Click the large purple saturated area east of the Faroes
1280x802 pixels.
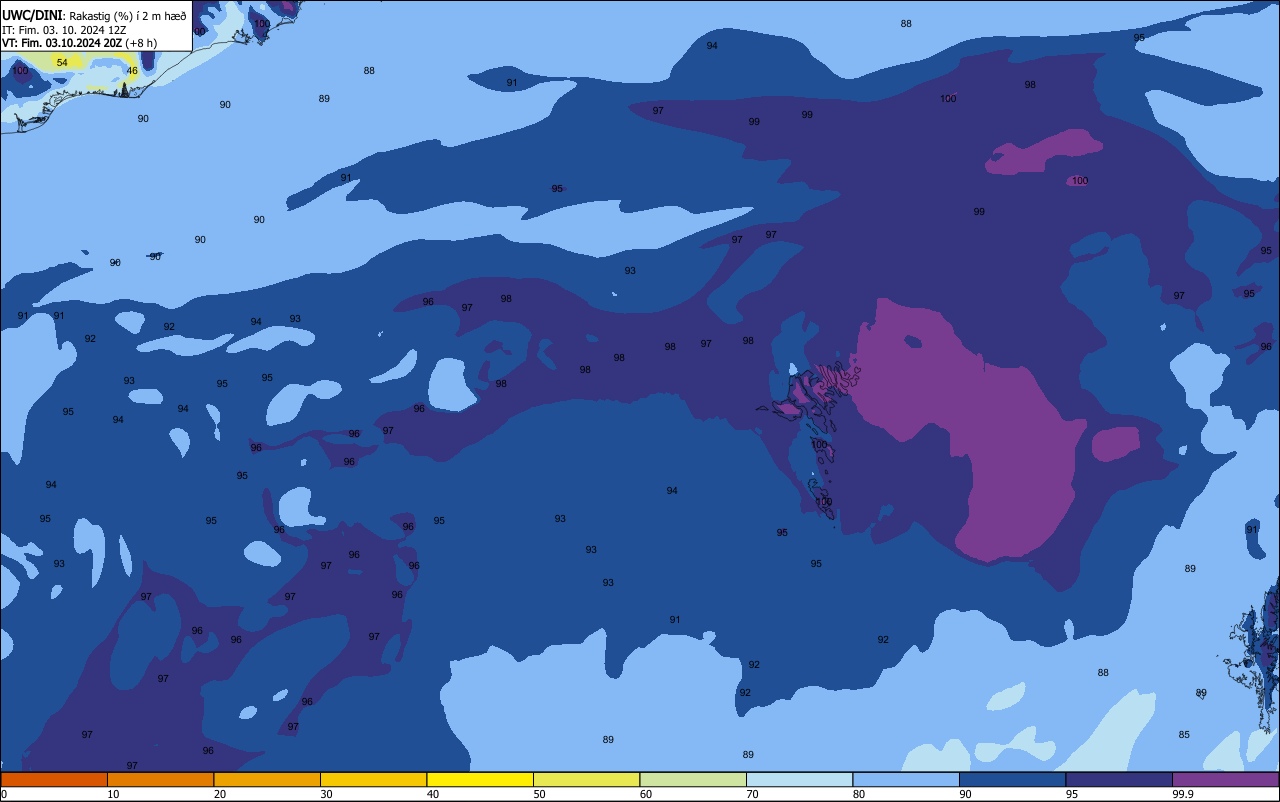965,430
